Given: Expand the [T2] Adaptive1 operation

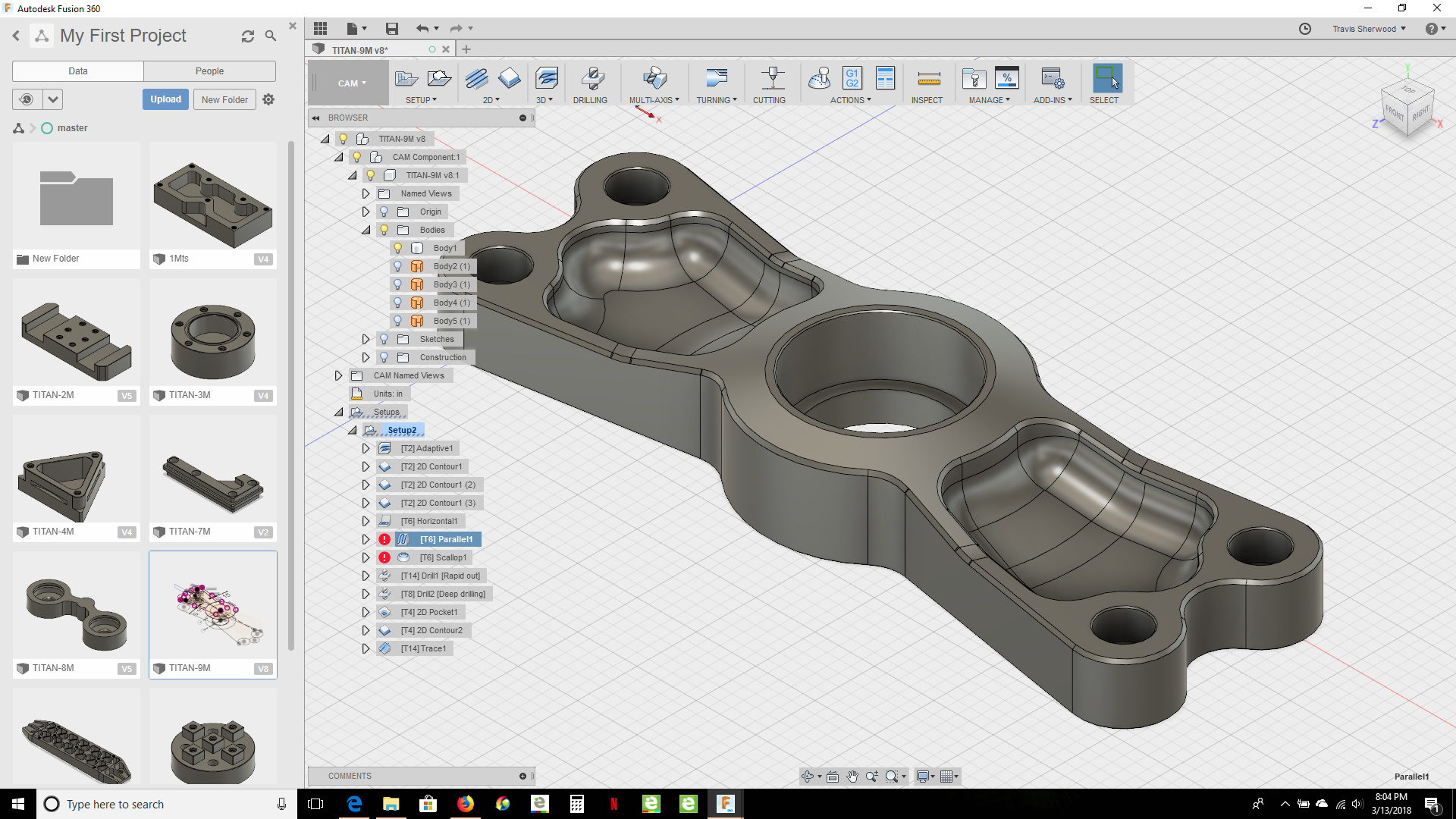Looking at the screenshot, I should pyautogui.click(x=366, y=448).
